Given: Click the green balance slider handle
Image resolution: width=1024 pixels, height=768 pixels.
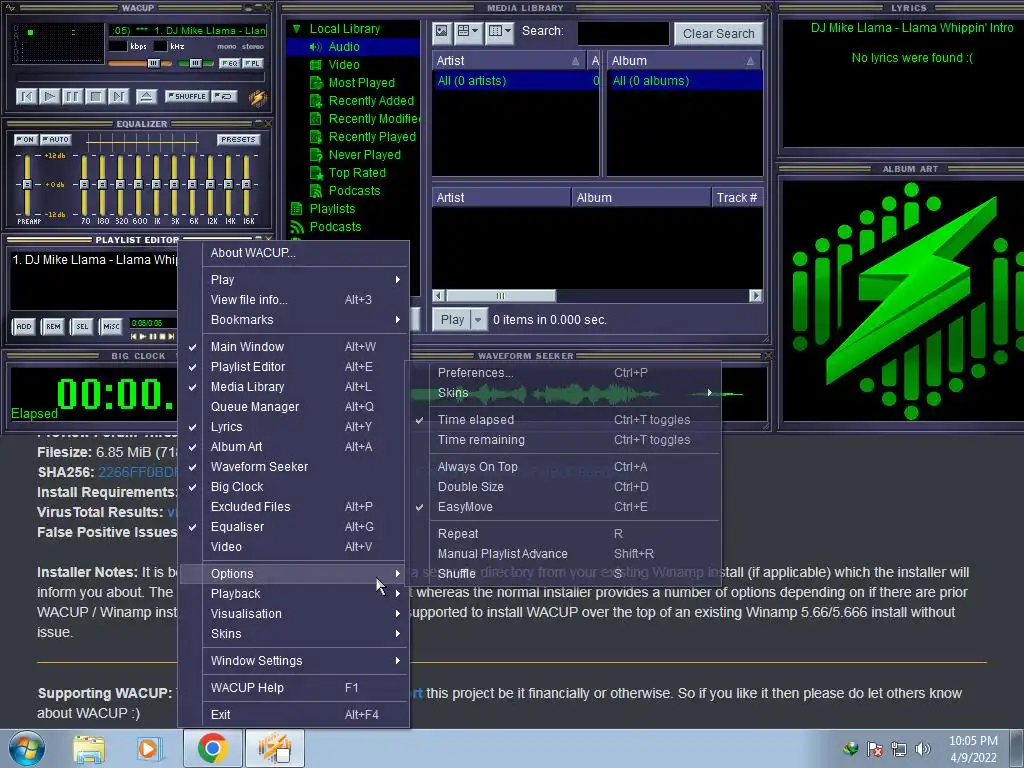Looking at the screenshot, I should click(x=195, y=63).
